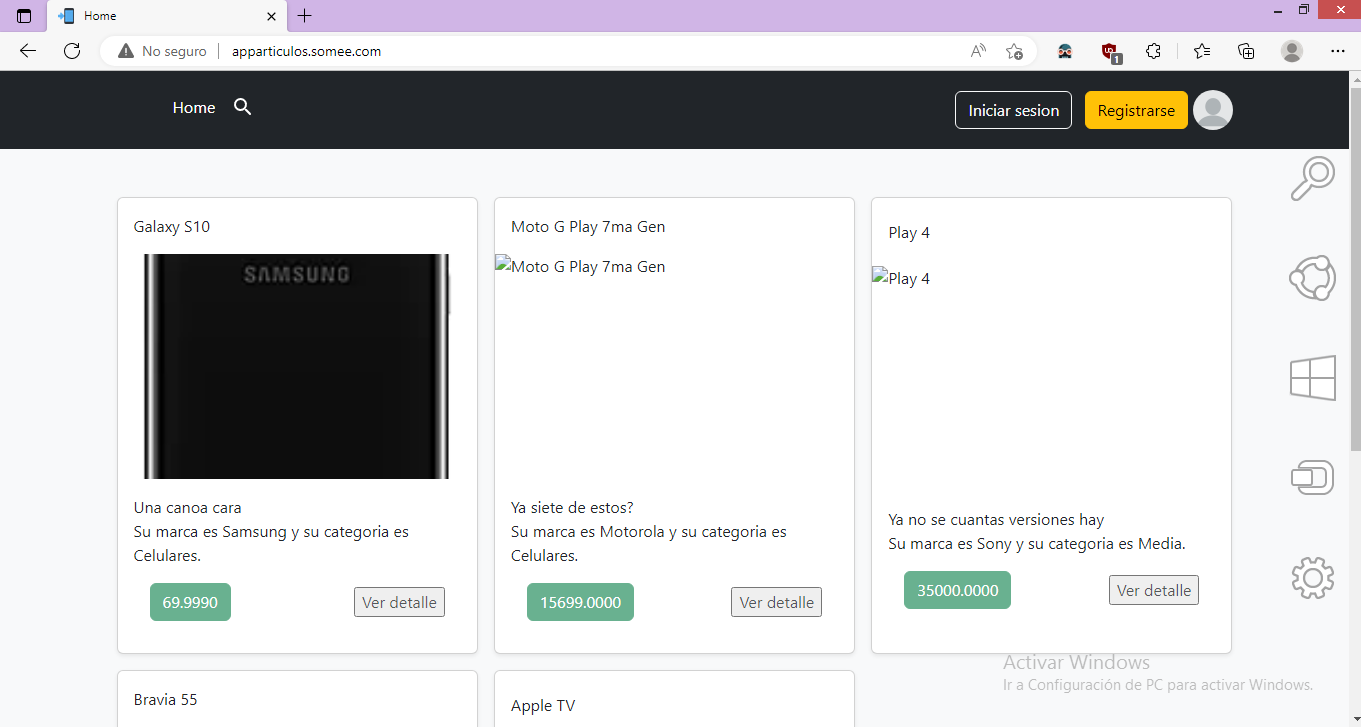The width and height of the screenshot is (1361, 727).
Task: Open the Collections icon
Action: 1246,51
